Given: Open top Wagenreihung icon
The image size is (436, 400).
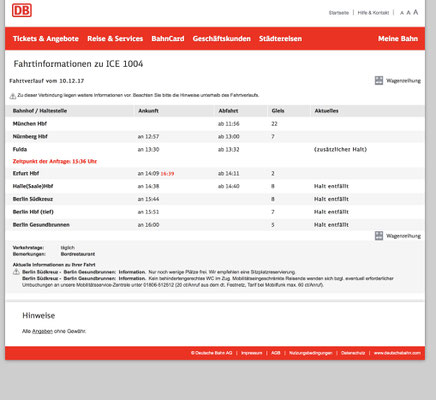Looking at the screenshot, I should coord(379,80).
